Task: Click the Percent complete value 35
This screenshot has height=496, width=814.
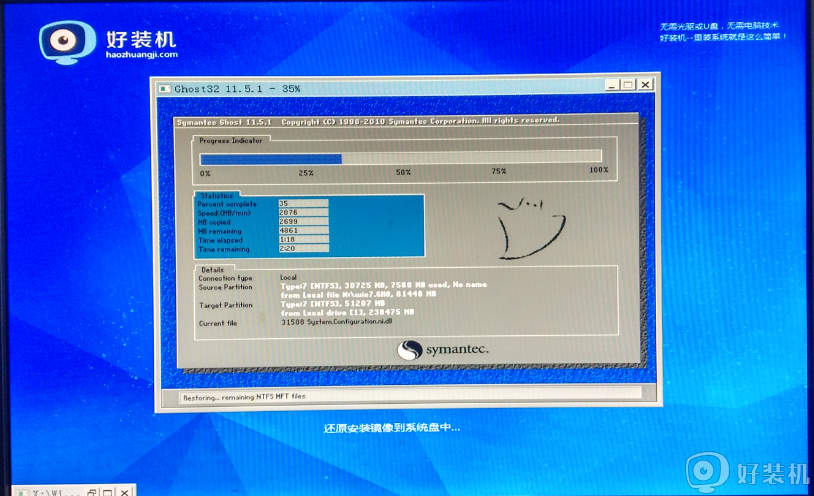Action: 303,204
